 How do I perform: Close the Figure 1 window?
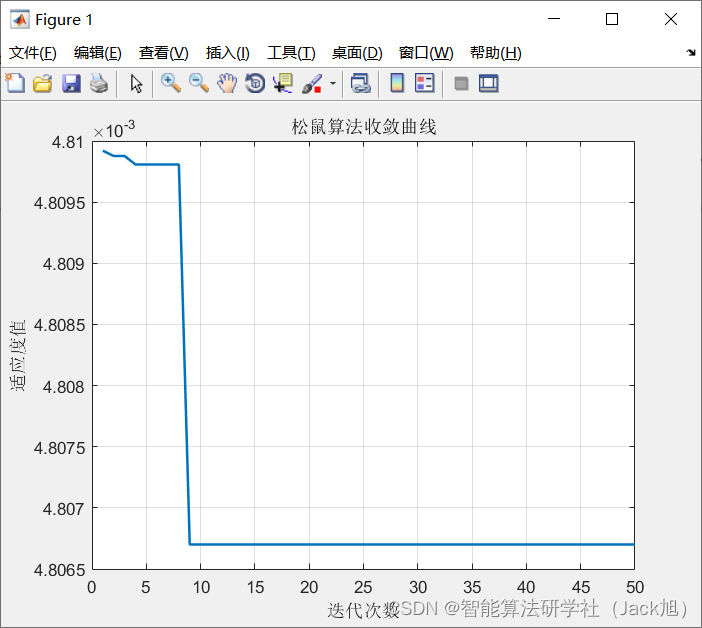coord(671,19)
